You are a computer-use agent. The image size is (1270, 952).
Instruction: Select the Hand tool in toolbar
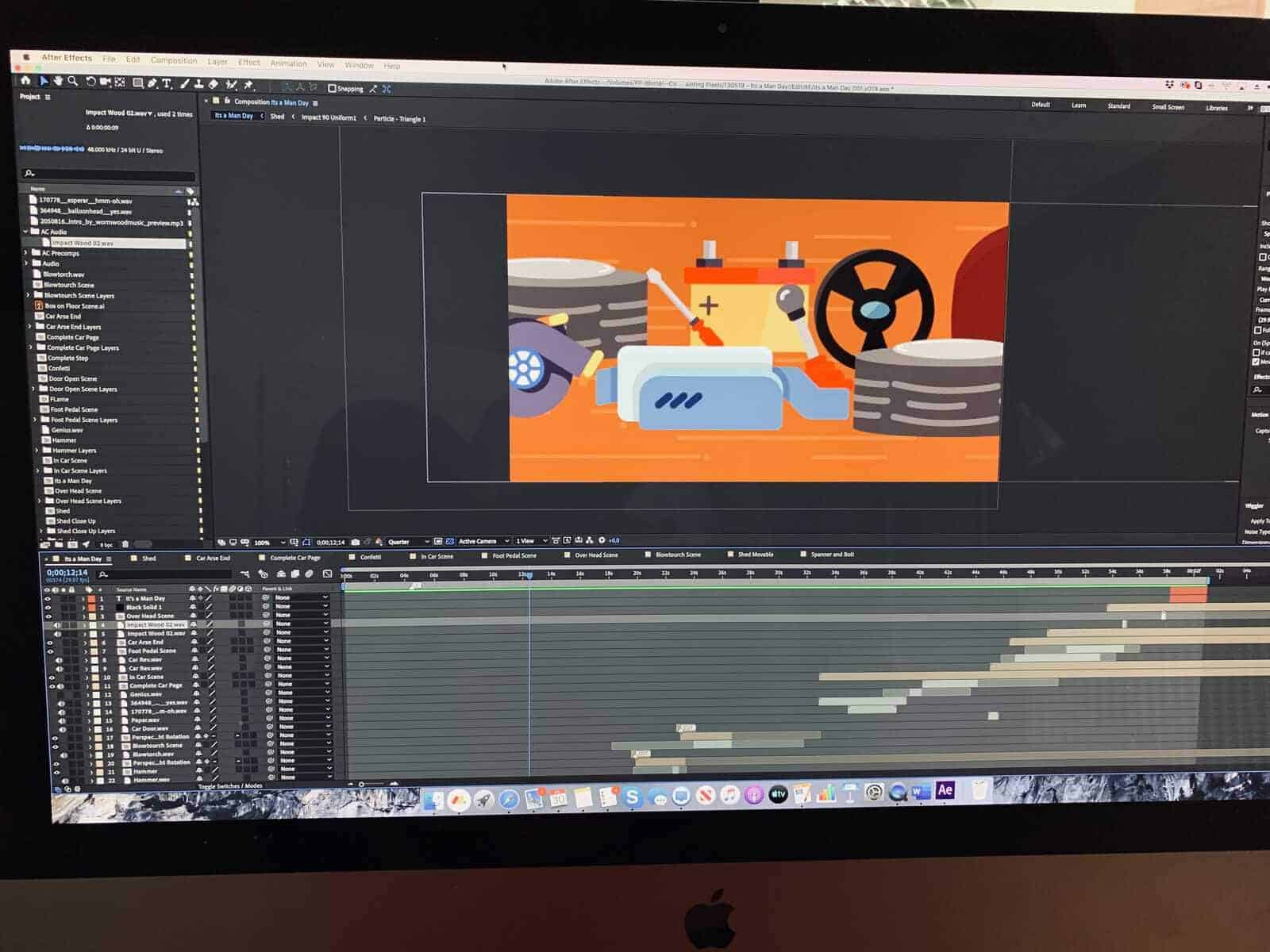58,81
